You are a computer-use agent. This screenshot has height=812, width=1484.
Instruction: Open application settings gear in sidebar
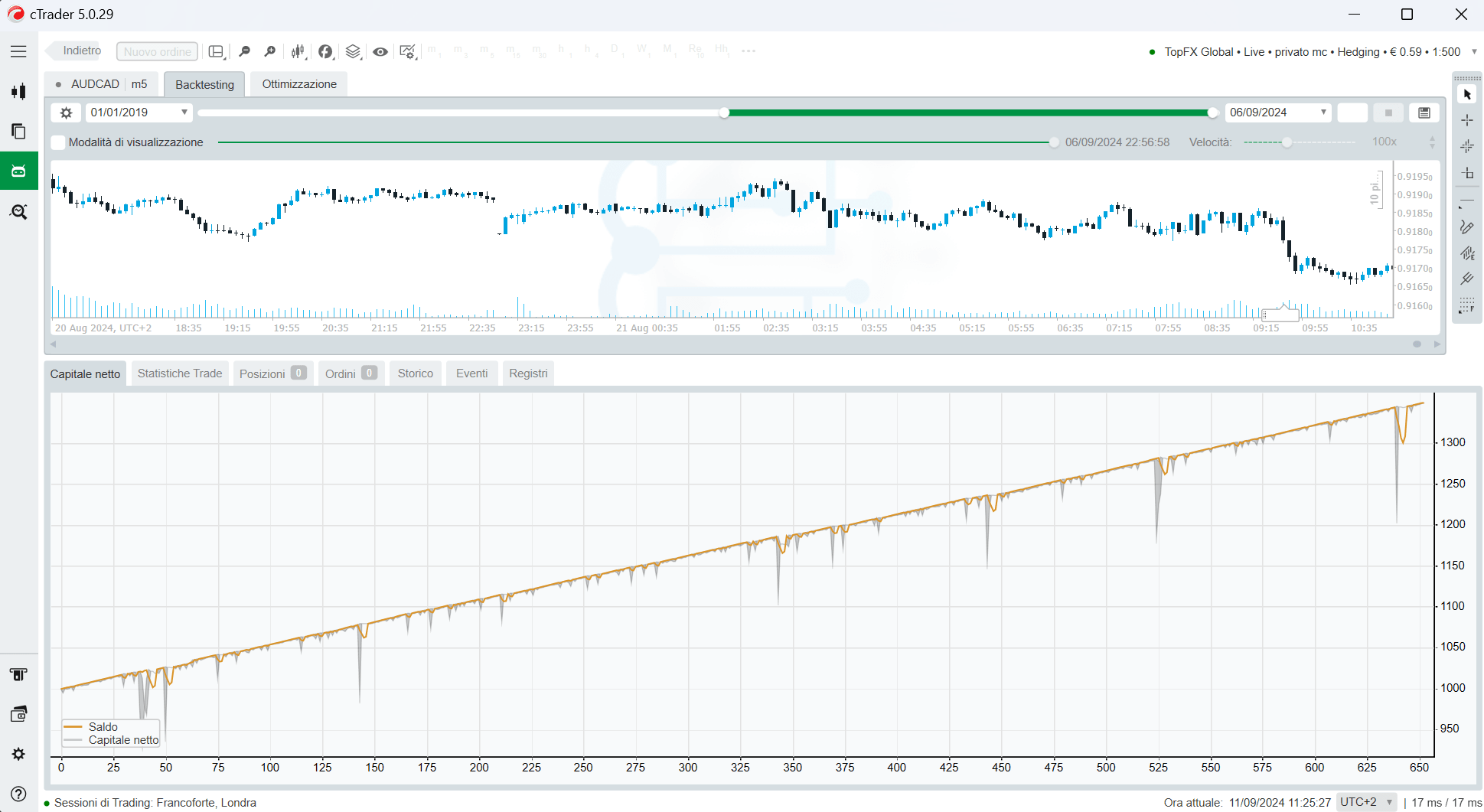(x=18, y=754)
